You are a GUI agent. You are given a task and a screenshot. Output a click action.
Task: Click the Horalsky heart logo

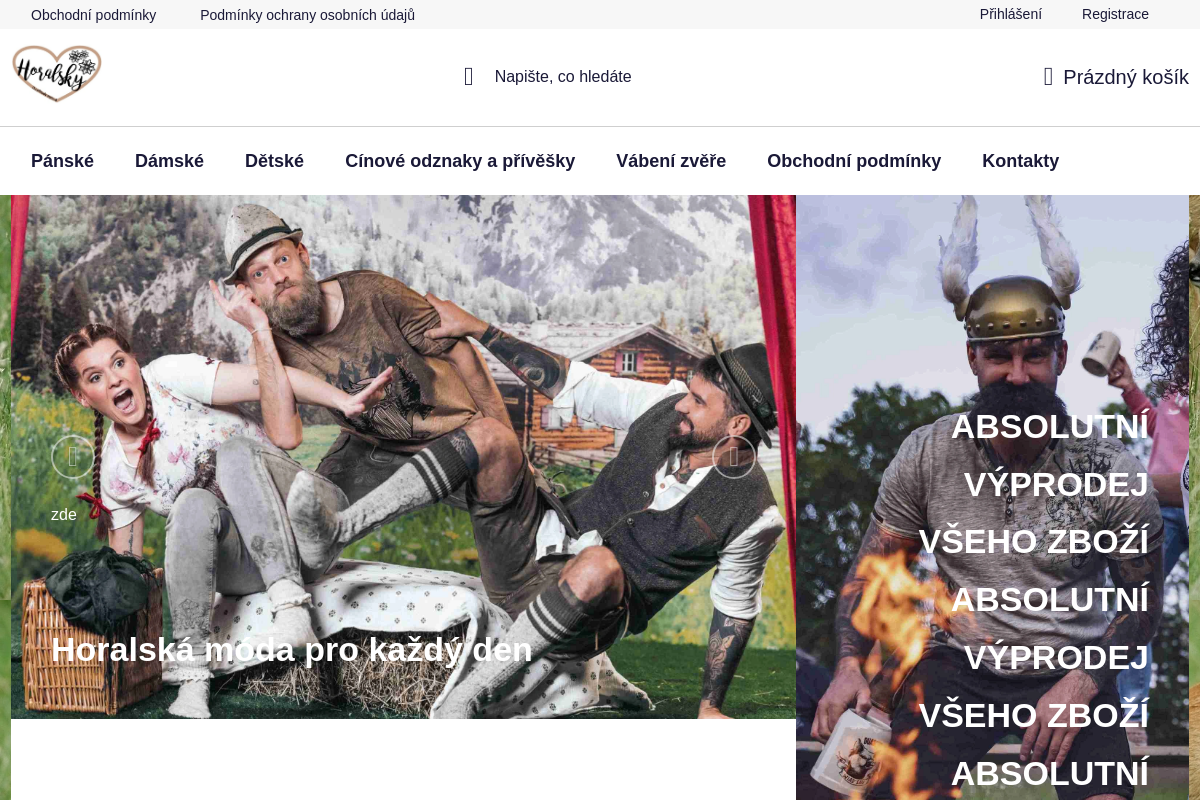(57, 73)
